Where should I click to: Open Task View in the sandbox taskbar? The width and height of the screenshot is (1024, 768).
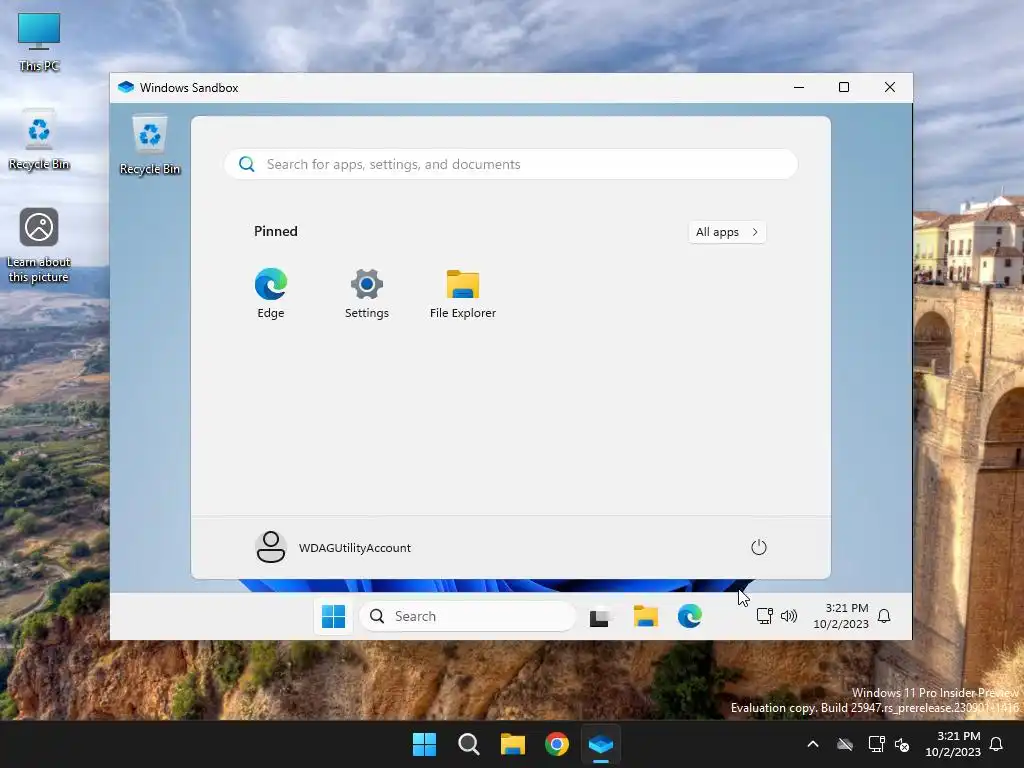600,616
